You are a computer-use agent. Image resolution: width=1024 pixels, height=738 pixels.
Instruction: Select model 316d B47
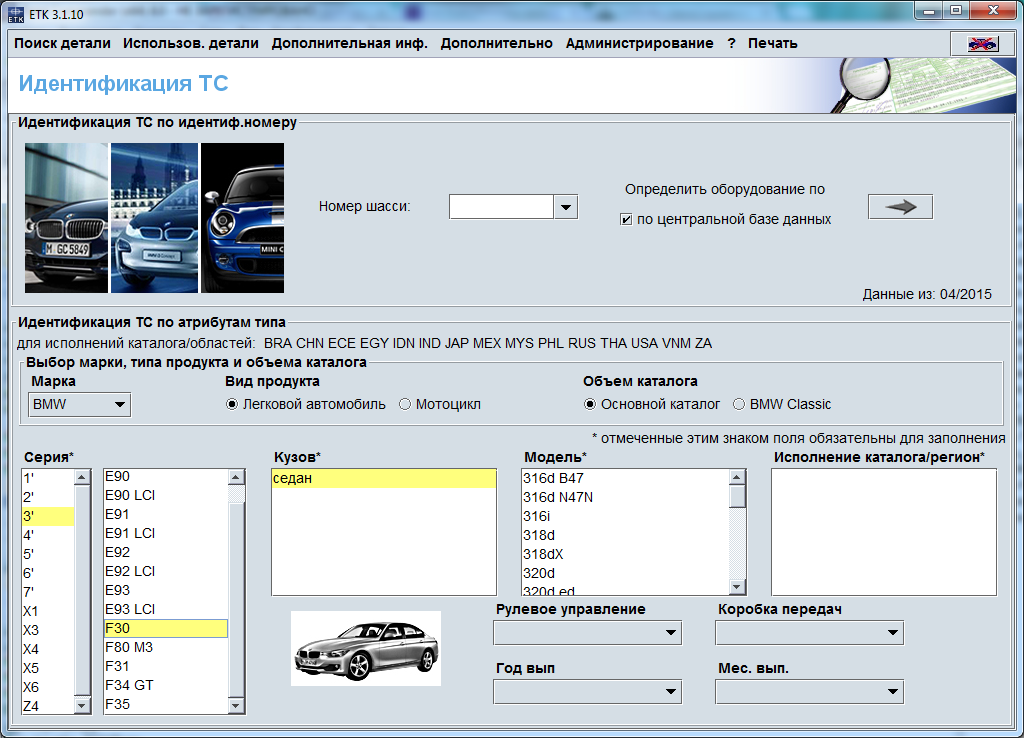[x=626, y=478]
